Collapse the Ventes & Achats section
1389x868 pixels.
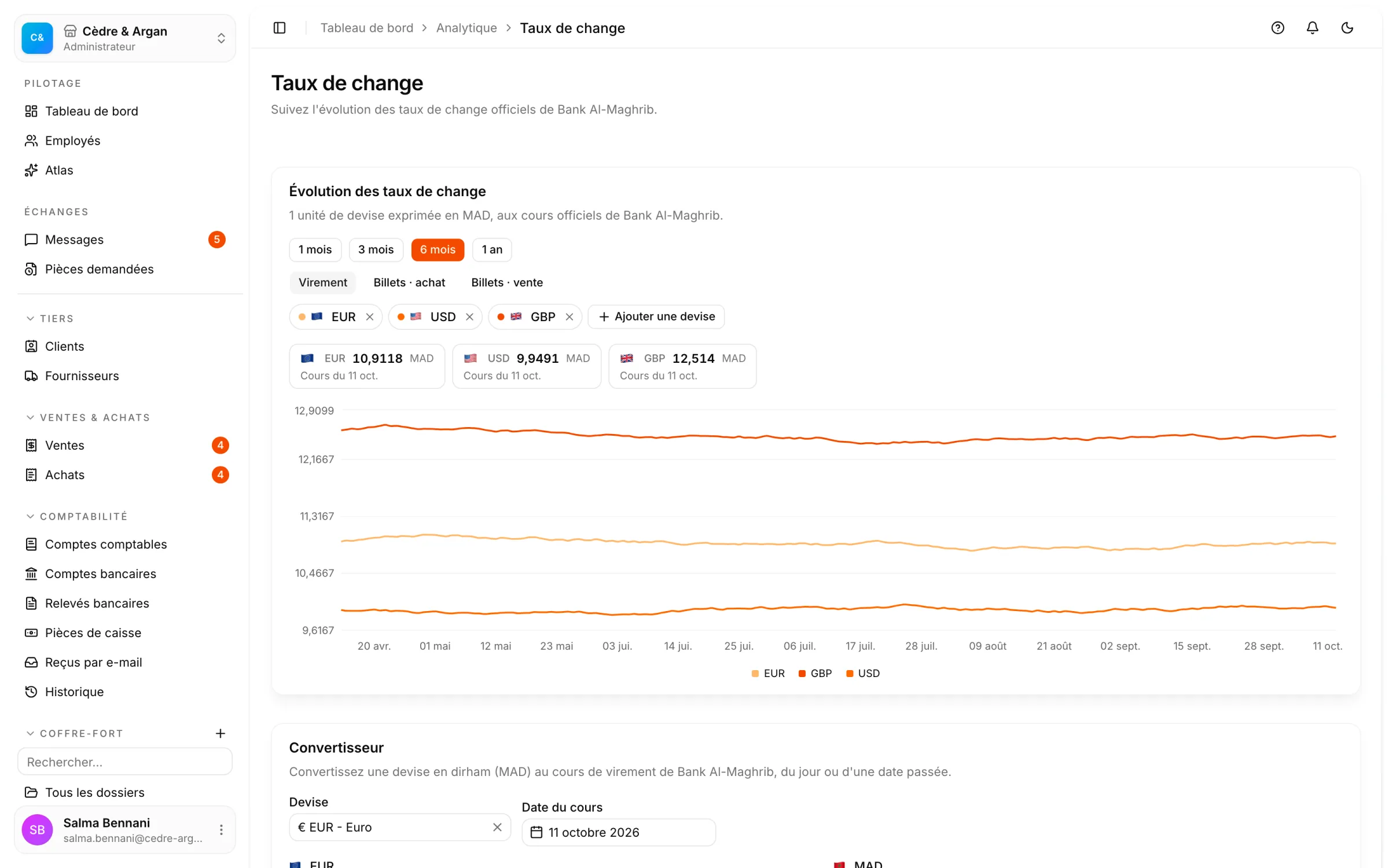coord(88,417)
